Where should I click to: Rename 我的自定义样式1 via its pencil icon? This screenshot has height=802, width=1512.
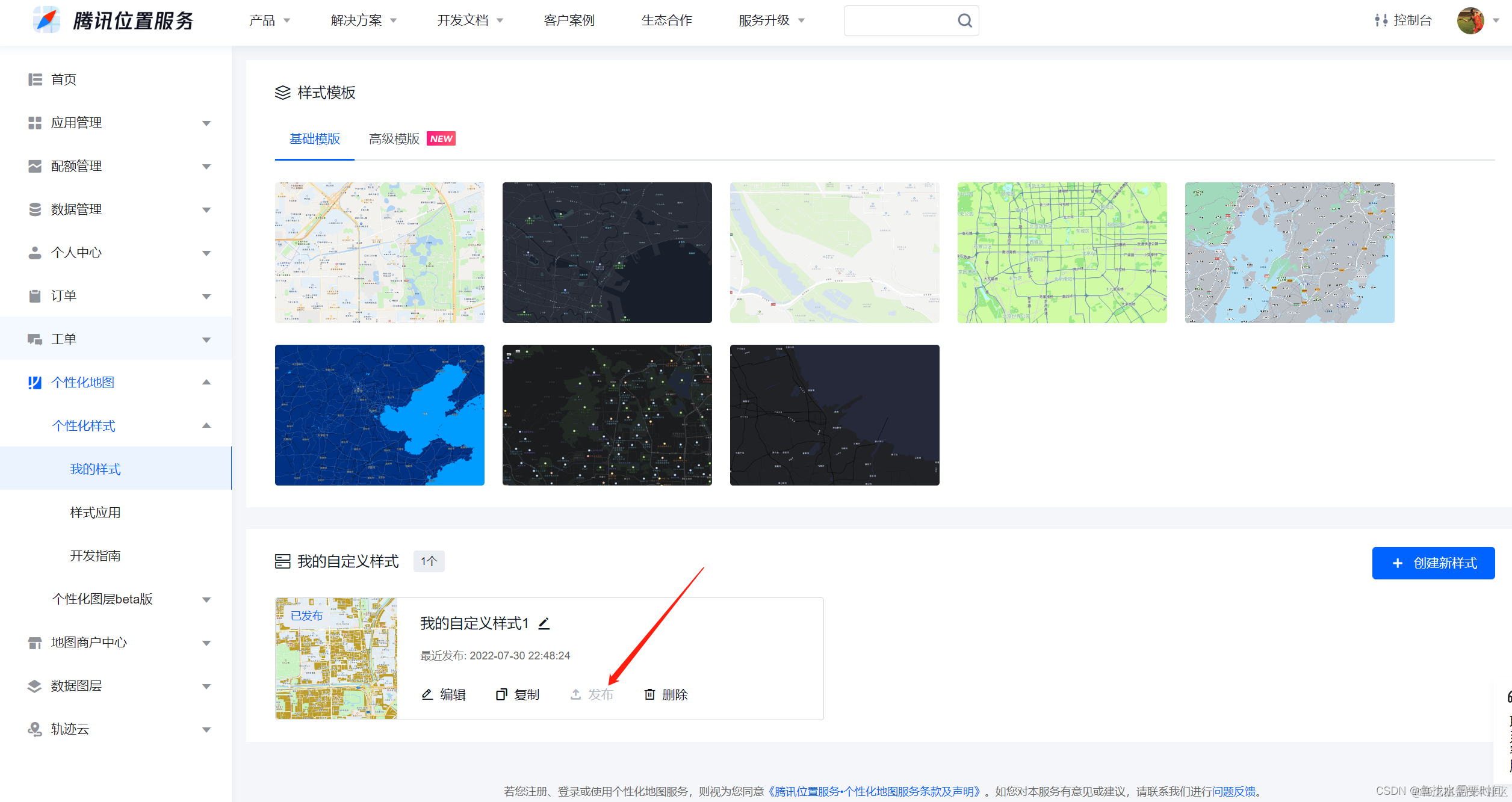[x=544, y=624]
